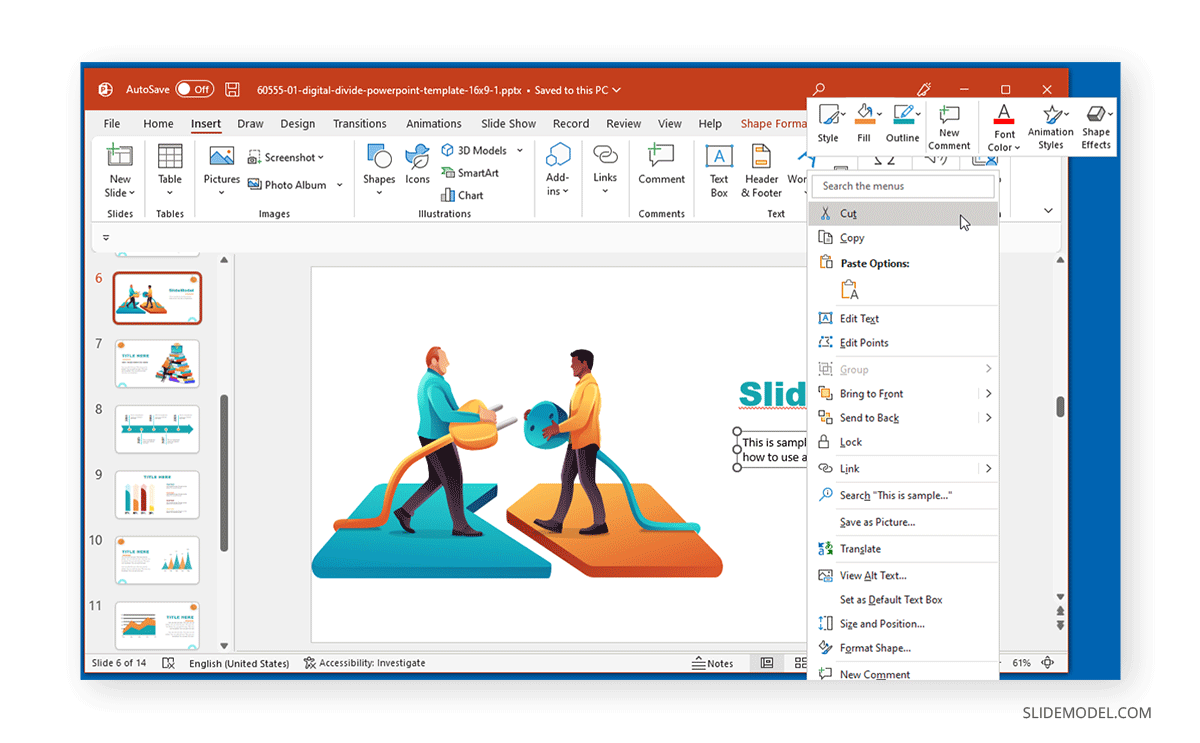Expand the Screenshot dropdown
The image size is (1200, 743).
[319, 156]
